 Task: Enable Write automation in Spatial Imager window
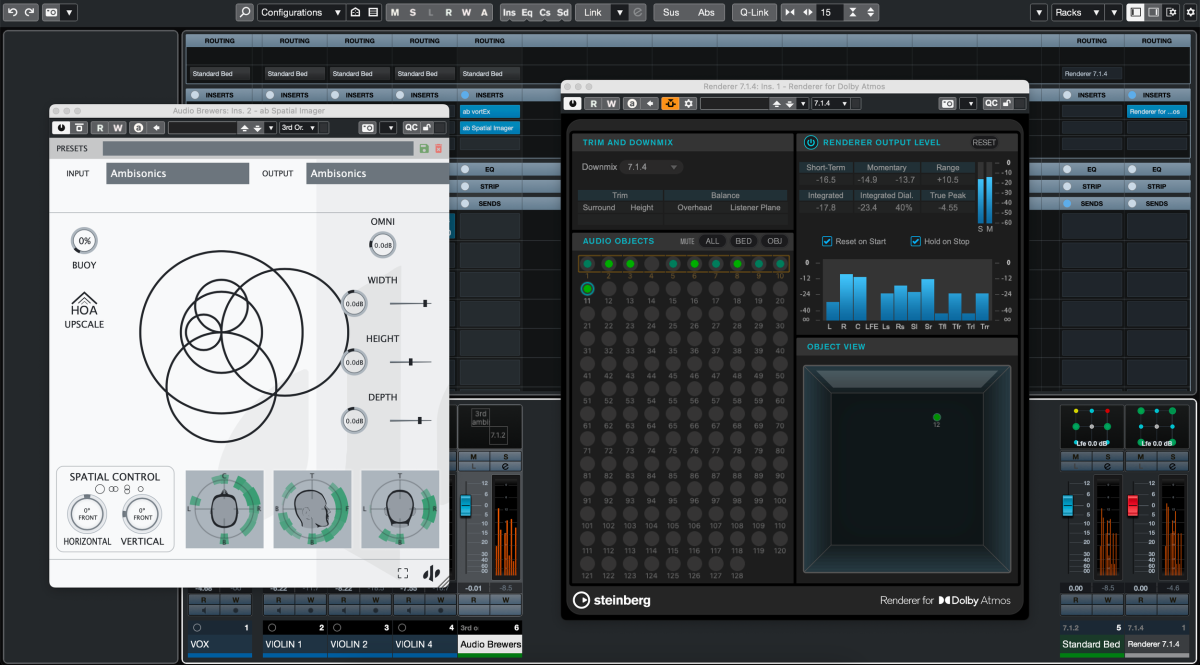(x=117, y=128)
